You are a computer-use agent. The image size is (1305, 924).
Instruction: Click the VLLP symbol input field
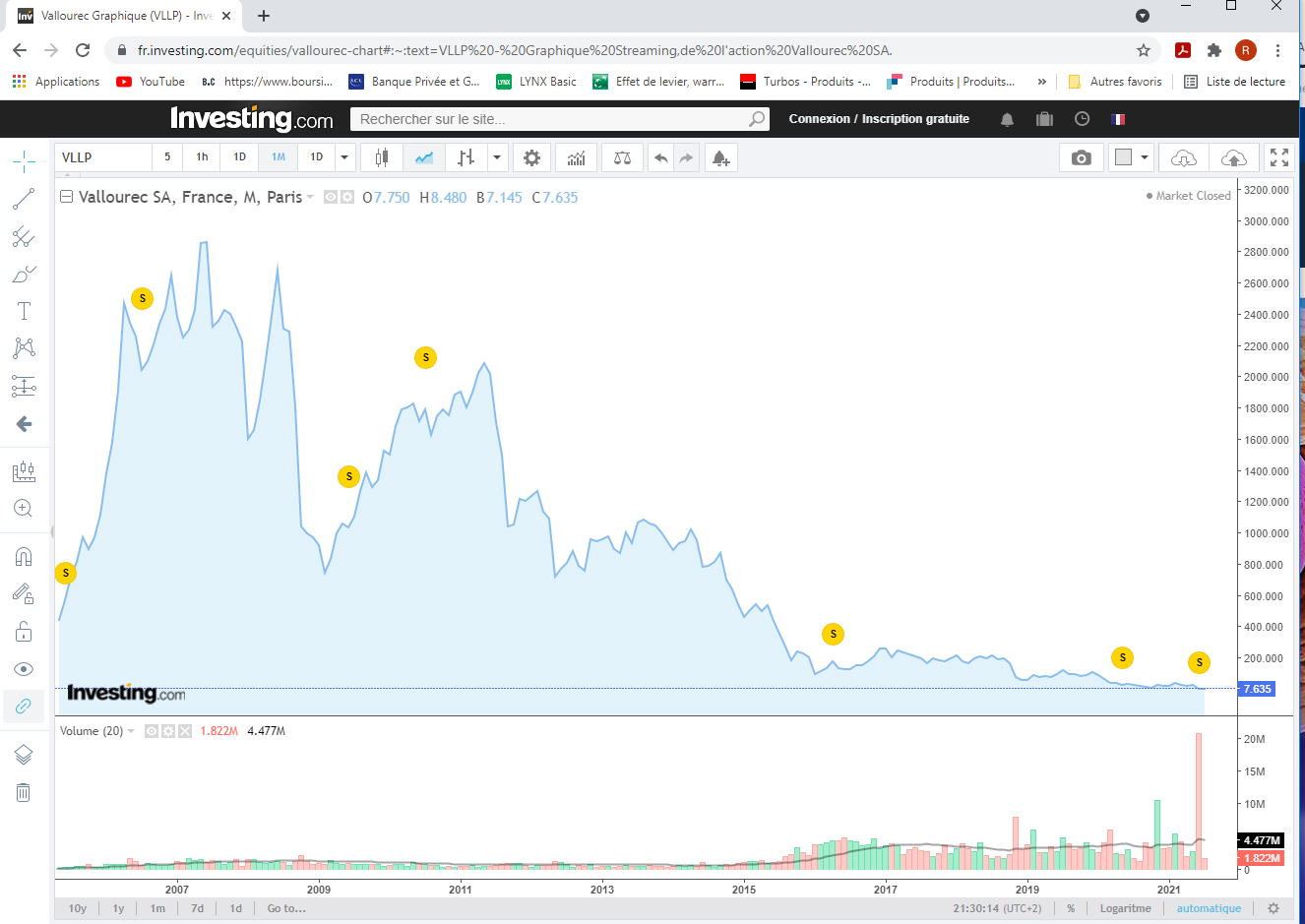(x=103, y=157)
